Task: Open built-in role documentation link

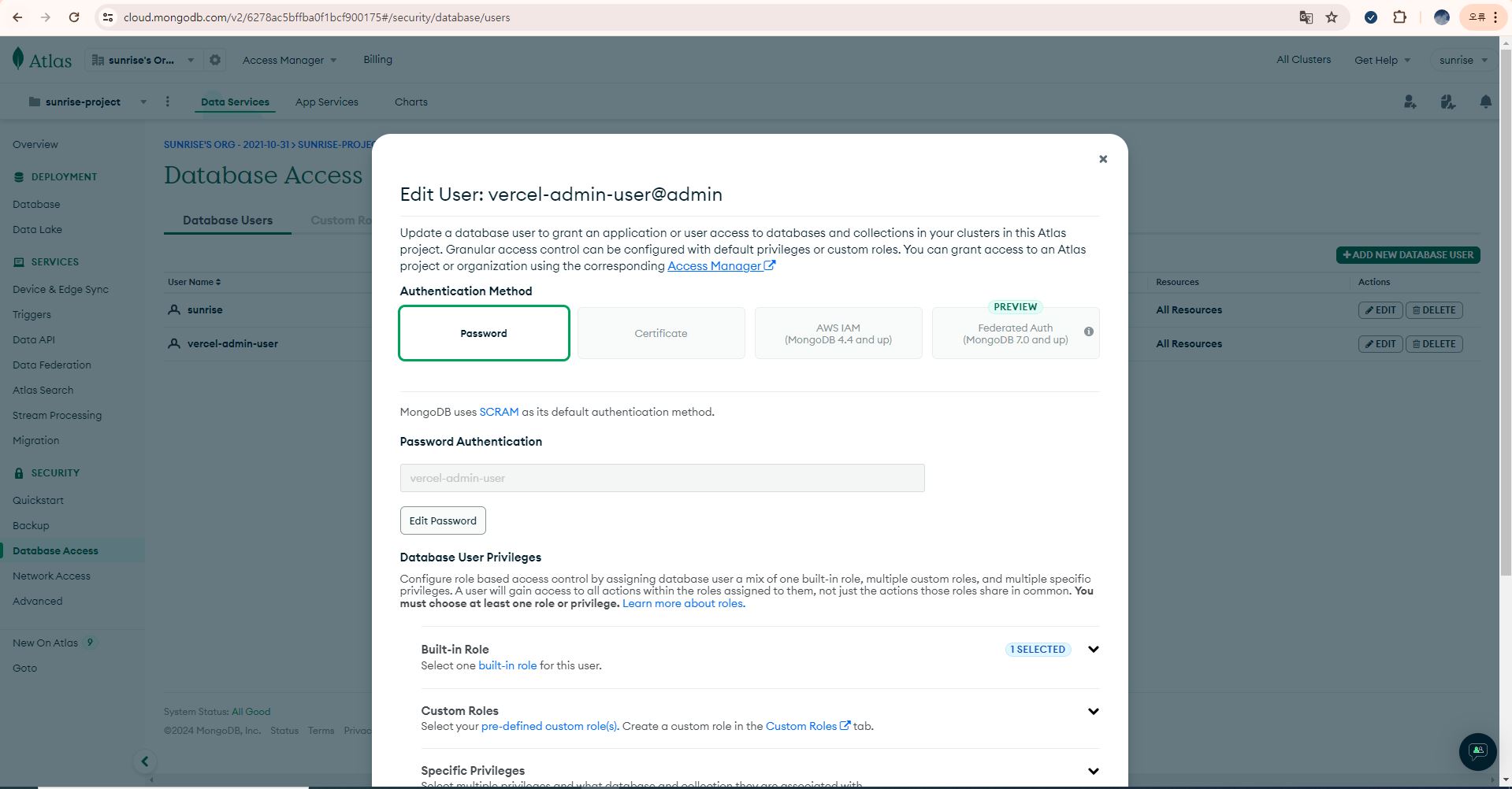Action: pyautogui.click(x=507, y=665)
